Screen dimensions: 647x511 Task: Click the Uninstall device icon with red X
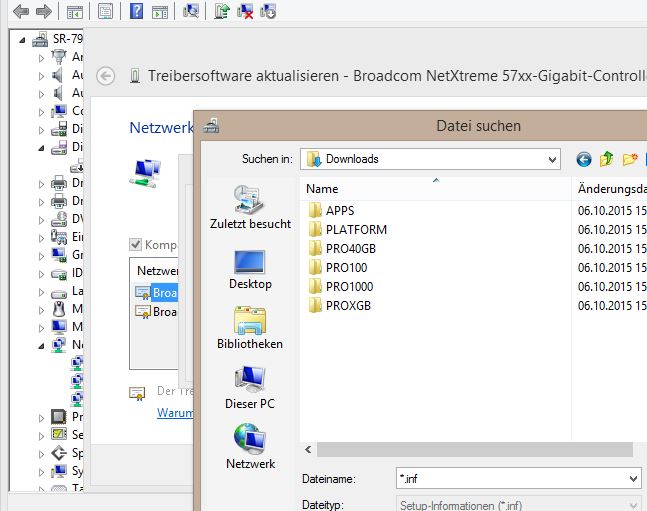(245, 11)
